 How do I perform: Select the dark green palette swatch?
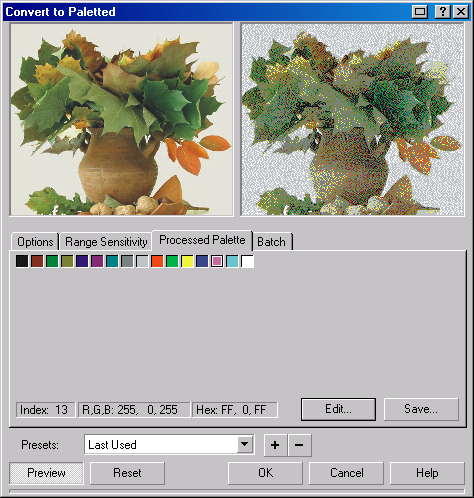(52, 261)
